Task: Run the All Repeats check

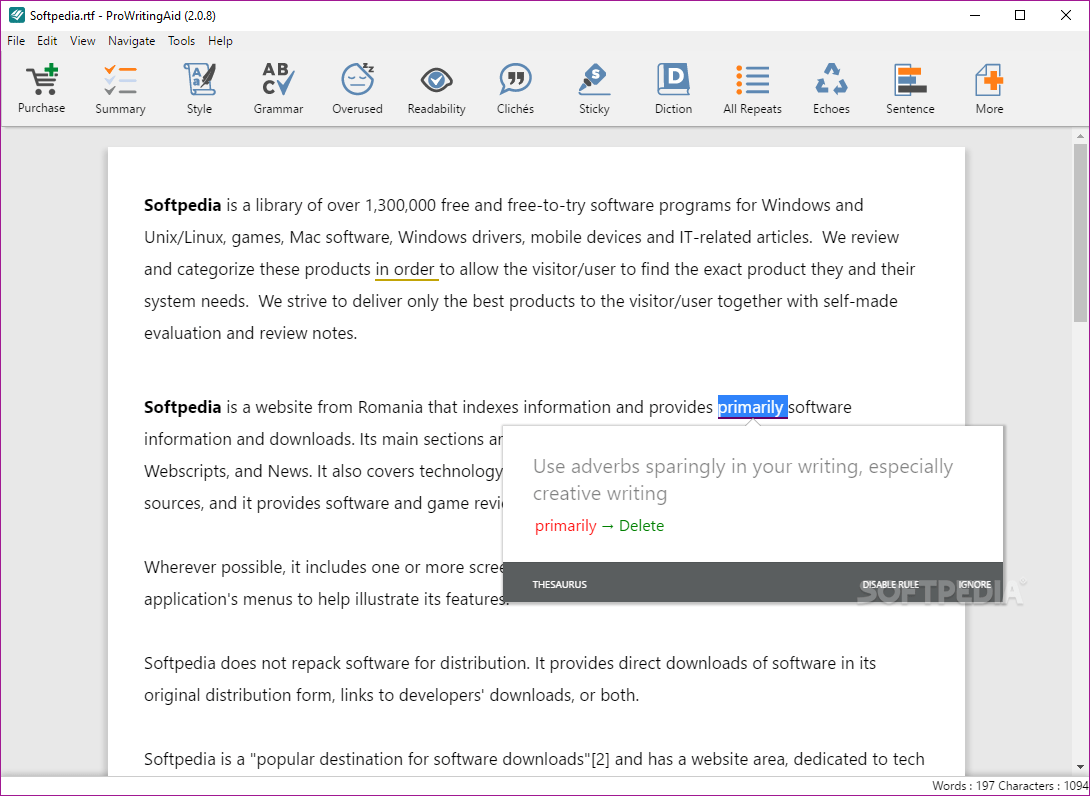Action: (751, 87)
